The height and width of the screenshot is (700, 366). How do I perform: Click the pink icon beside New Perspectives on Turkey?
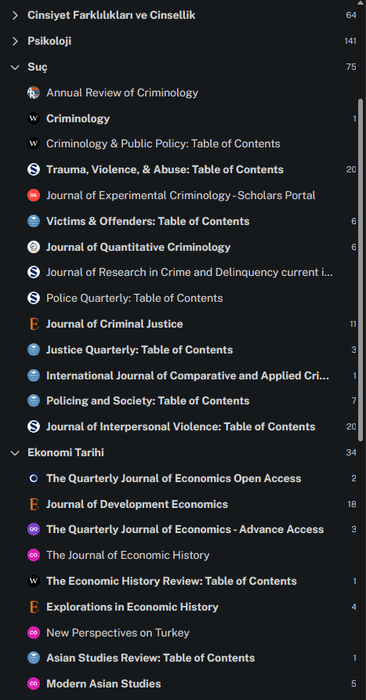pyautogui.click(x=33, y=633)
